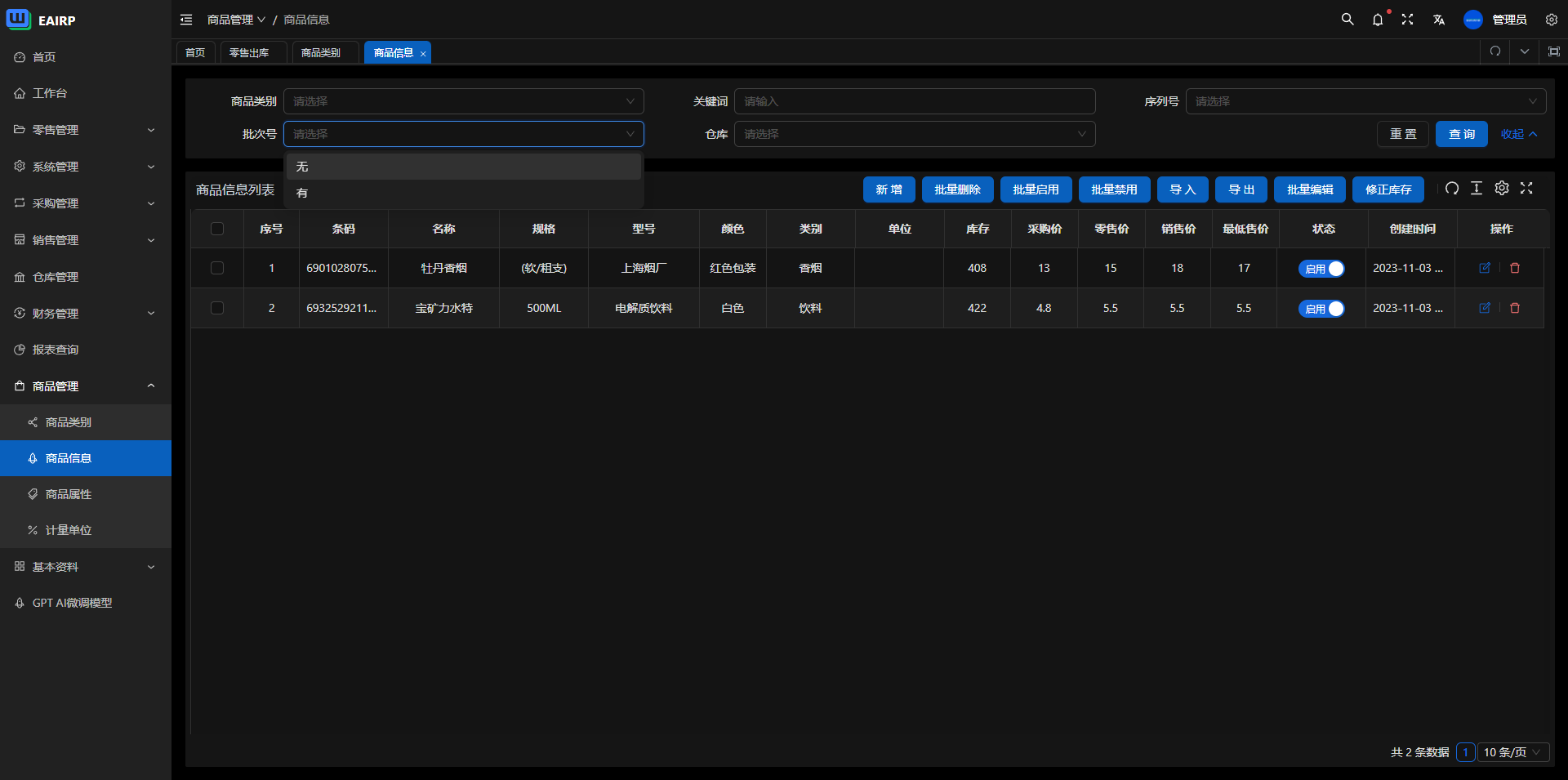
Task: Click the edit icon for 牡丹香烟 row
Action: pyautogui.click(x=1485, y=268)
